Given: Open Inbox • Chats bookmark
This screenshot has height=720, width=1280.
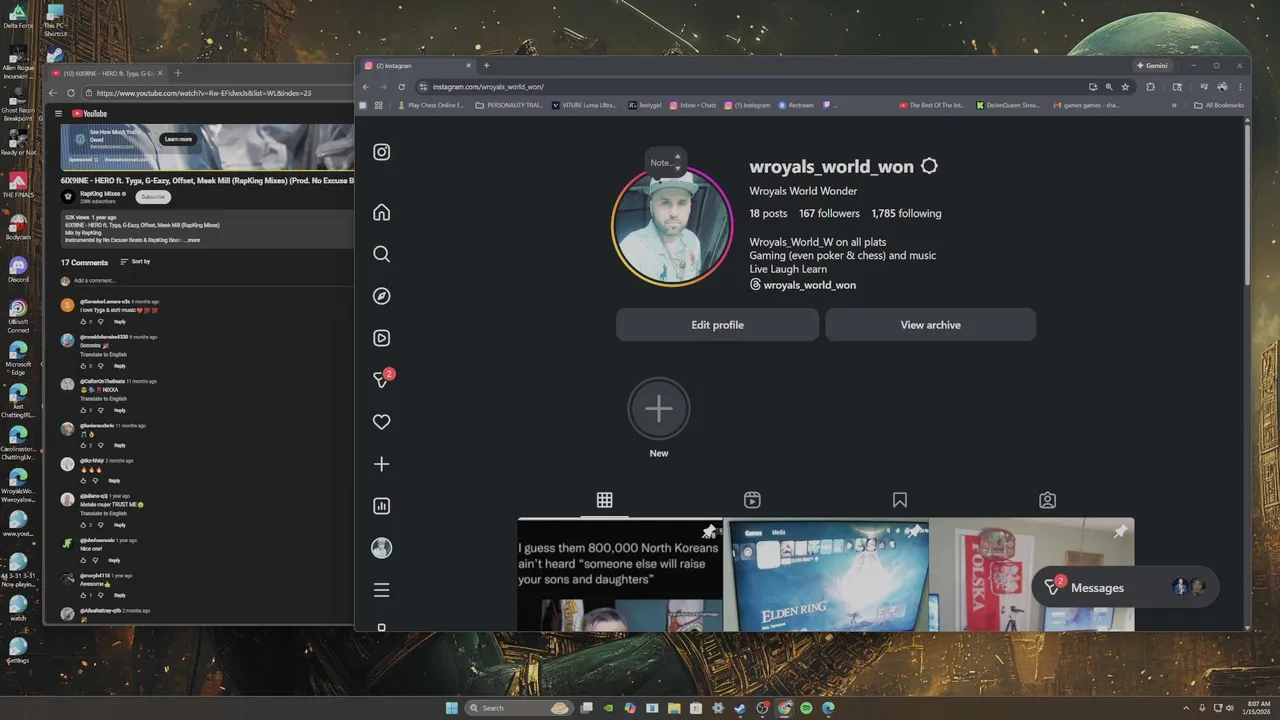Looking at the screenshot, I should (x=693, y=105).
